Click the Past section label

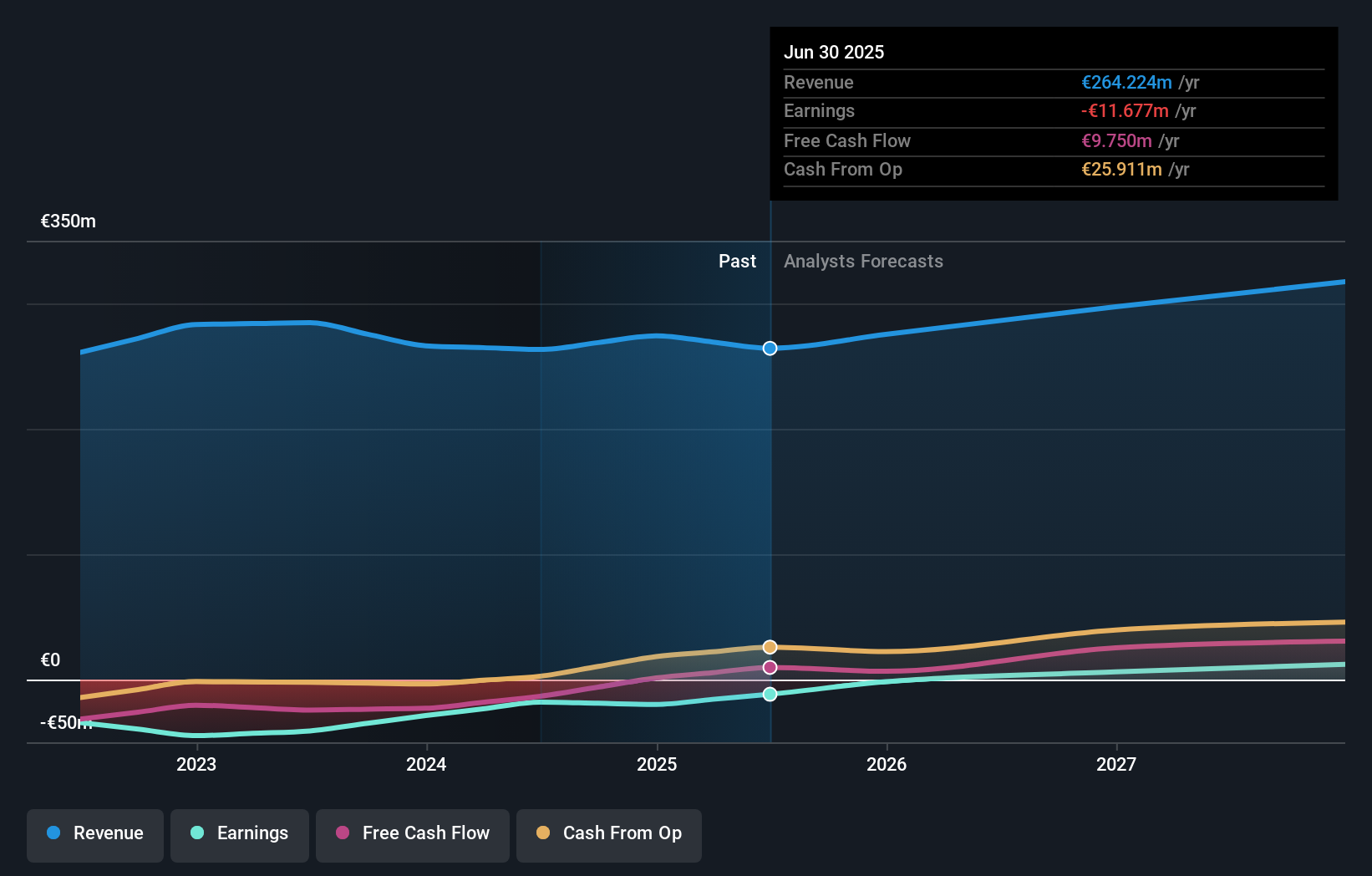[x=737, y=261]
